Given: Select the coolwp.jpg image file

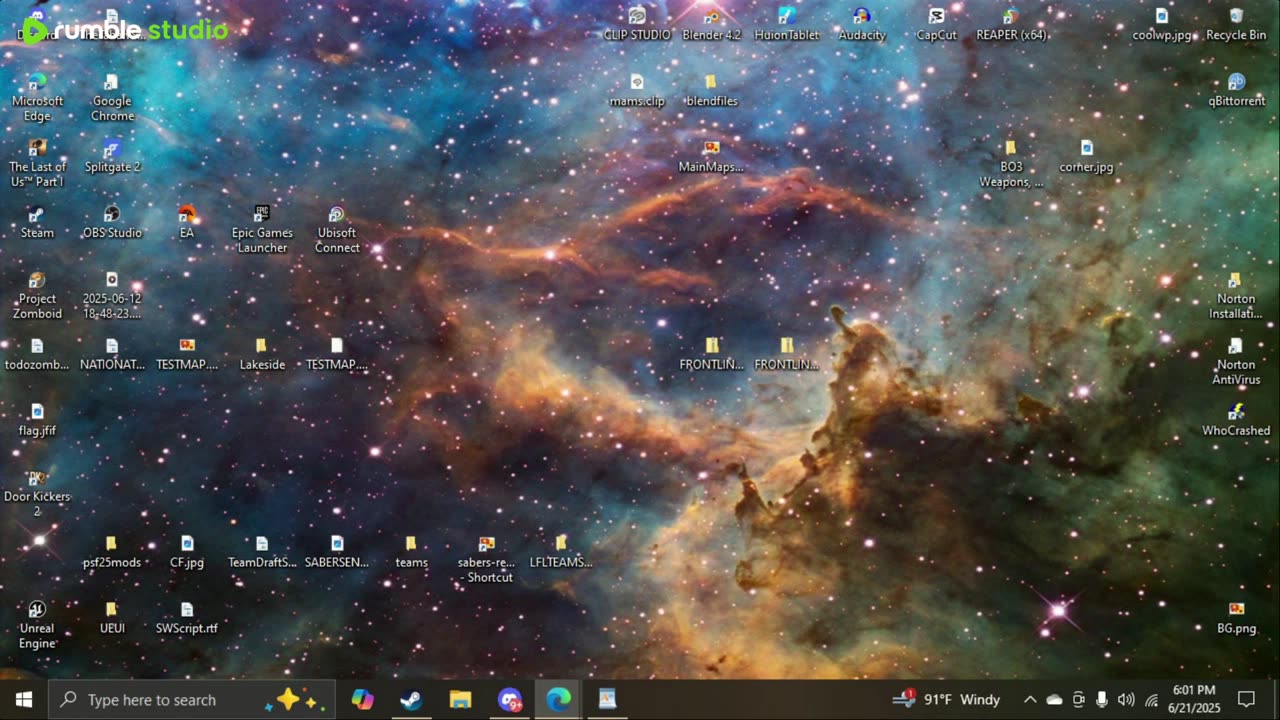Looking at the screenshot, I should click(x=1162, y=24).
